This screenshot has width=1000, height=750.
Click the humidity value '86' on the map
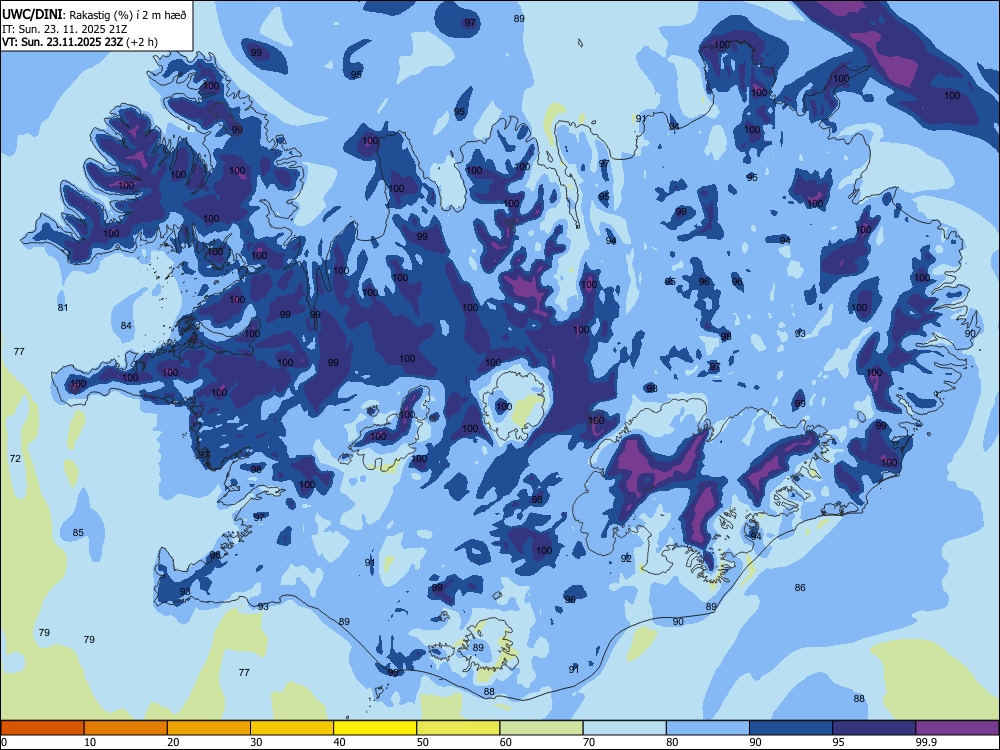click(800, 587)
